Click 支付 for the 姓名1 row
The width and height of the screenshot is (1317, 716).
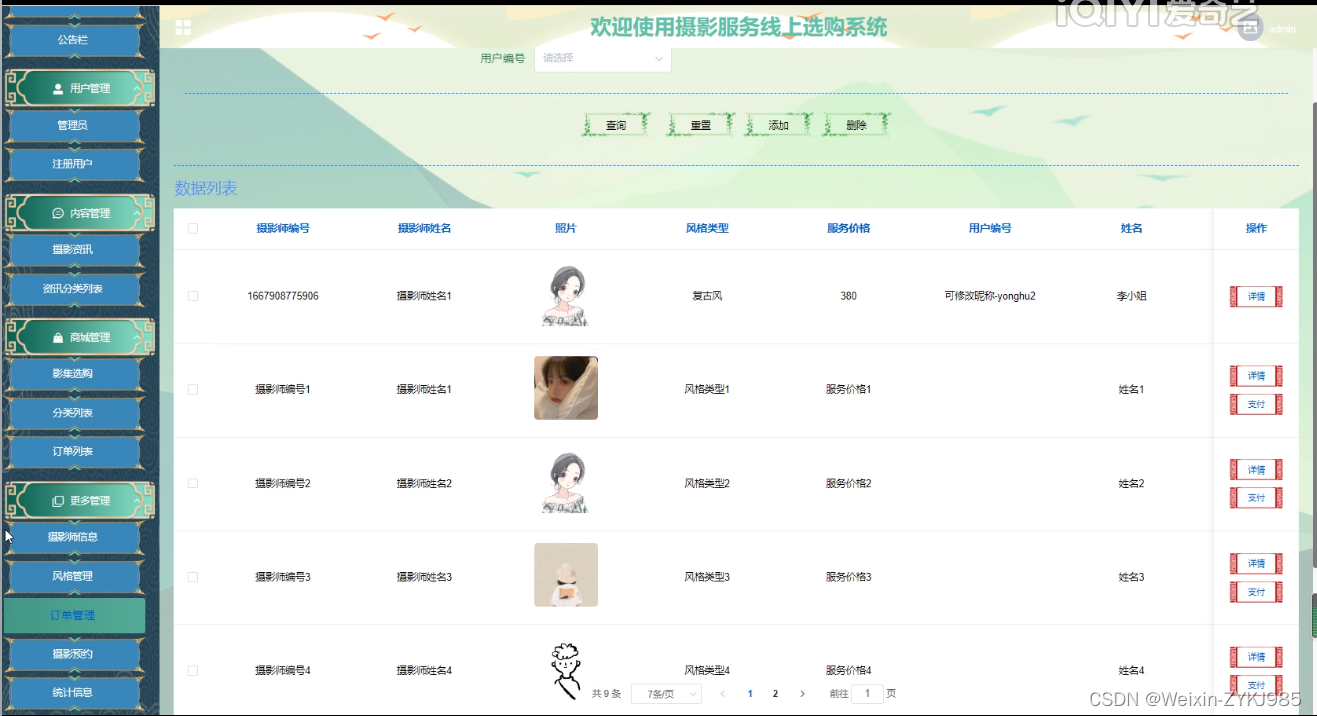click(1256, 404)
